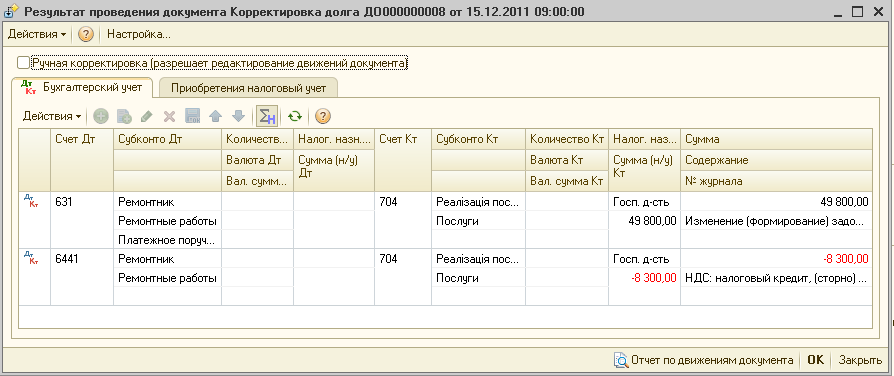Click the Сумма column header
Viewport: 894px width, 376px height.
pos(776,139)
